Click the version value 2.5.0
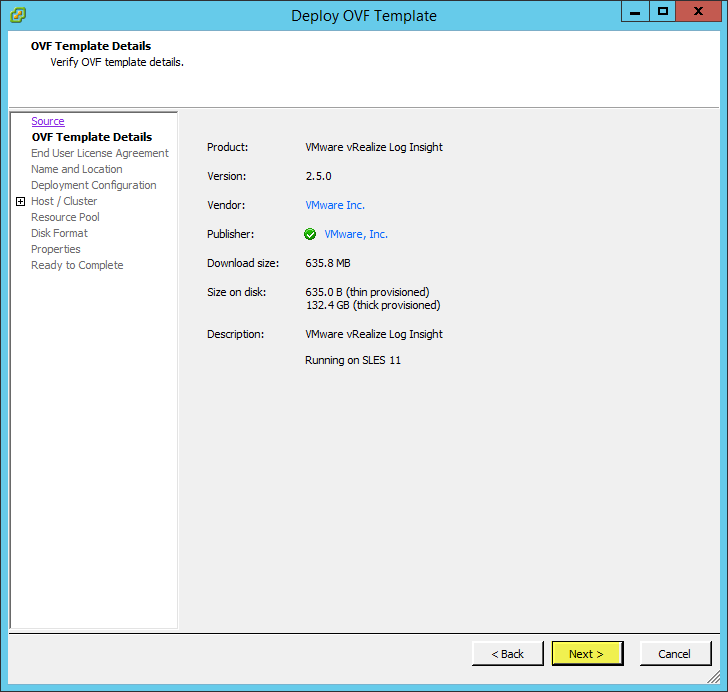Image resolution: width=728 pixels, height=692 pixels. point(318,176)
